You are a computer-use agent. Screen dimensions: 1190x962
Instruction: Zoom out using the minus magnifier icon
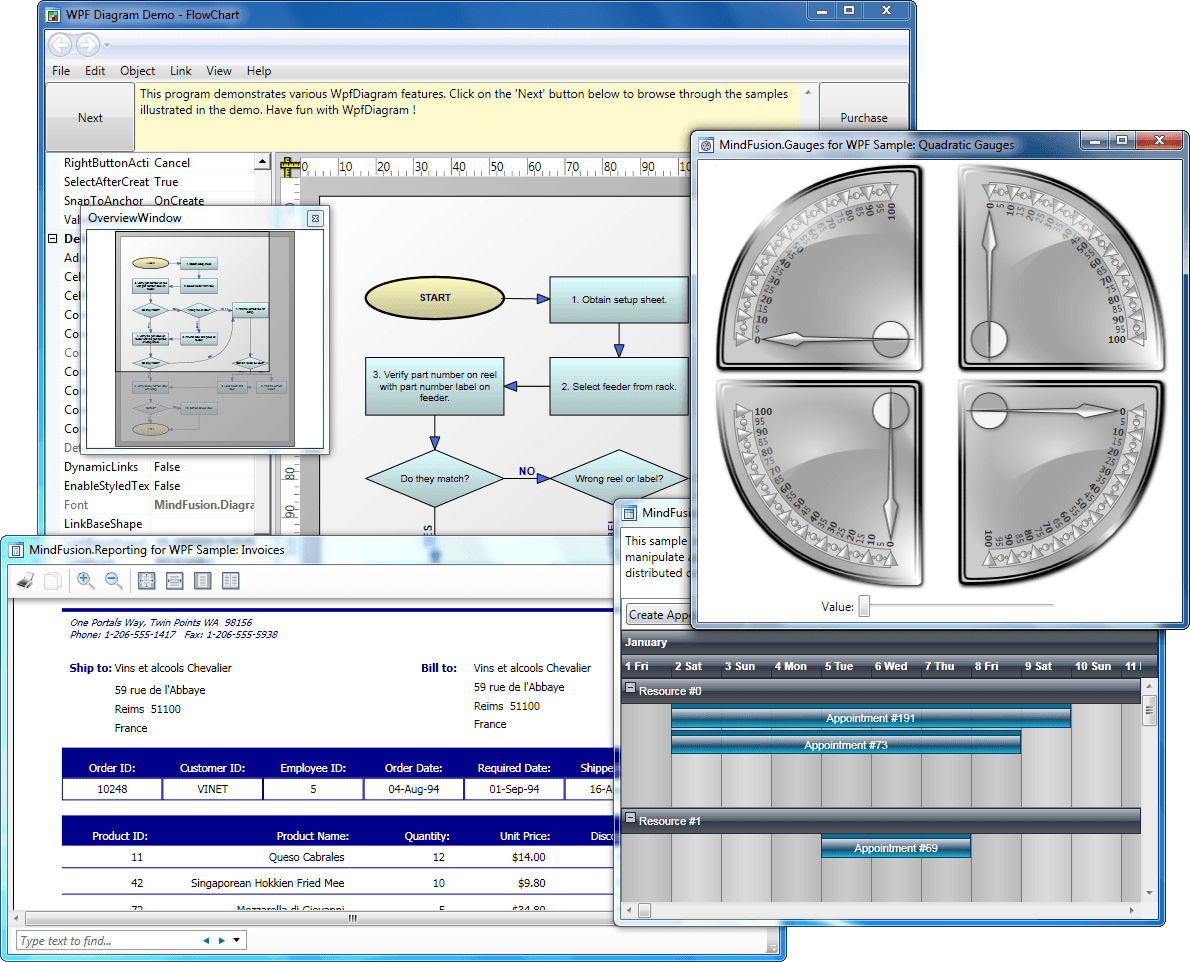tap(114, 581)
